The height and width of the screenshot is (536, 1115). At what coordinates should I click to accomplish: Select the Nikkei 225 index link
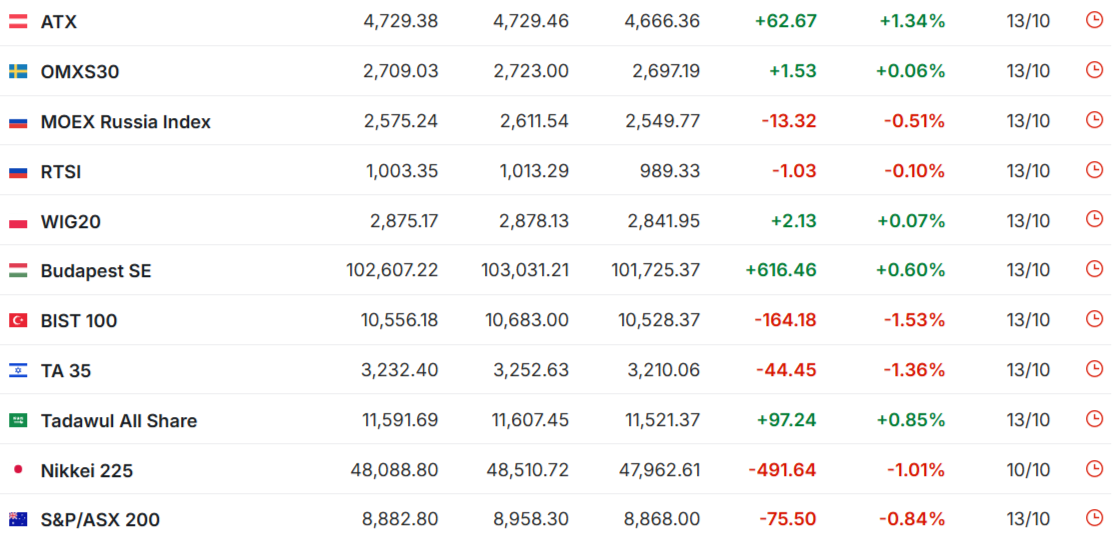(87, 471)
